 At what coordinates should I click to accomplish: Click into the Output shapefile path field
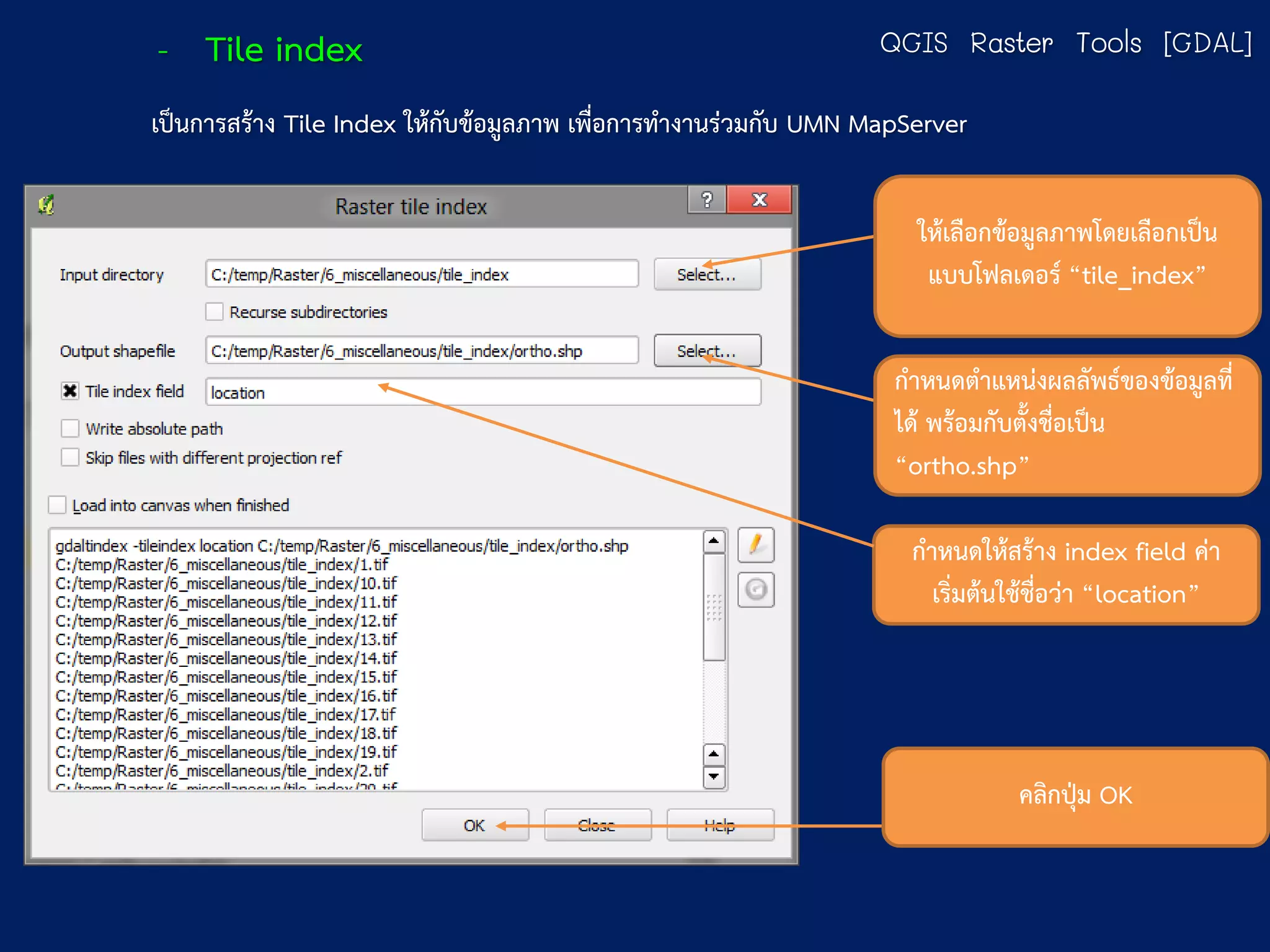[422, 351]
